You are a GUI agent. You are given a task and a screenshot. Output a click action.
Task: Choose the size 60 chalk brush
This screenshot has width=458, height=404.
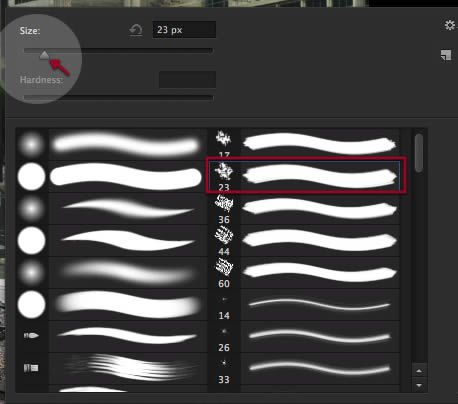(304, 273)
